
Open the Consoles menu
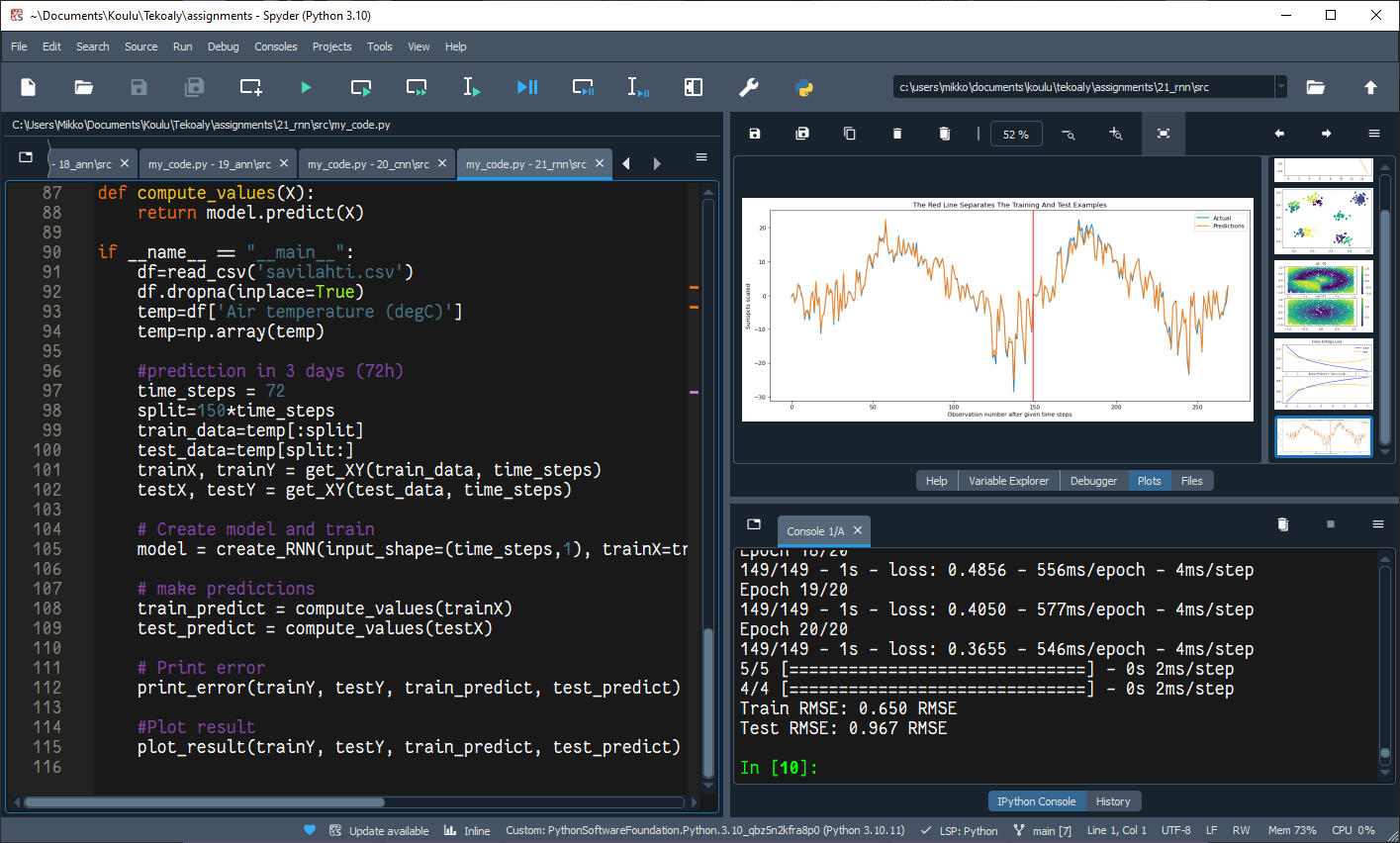(x=275, y=47)
